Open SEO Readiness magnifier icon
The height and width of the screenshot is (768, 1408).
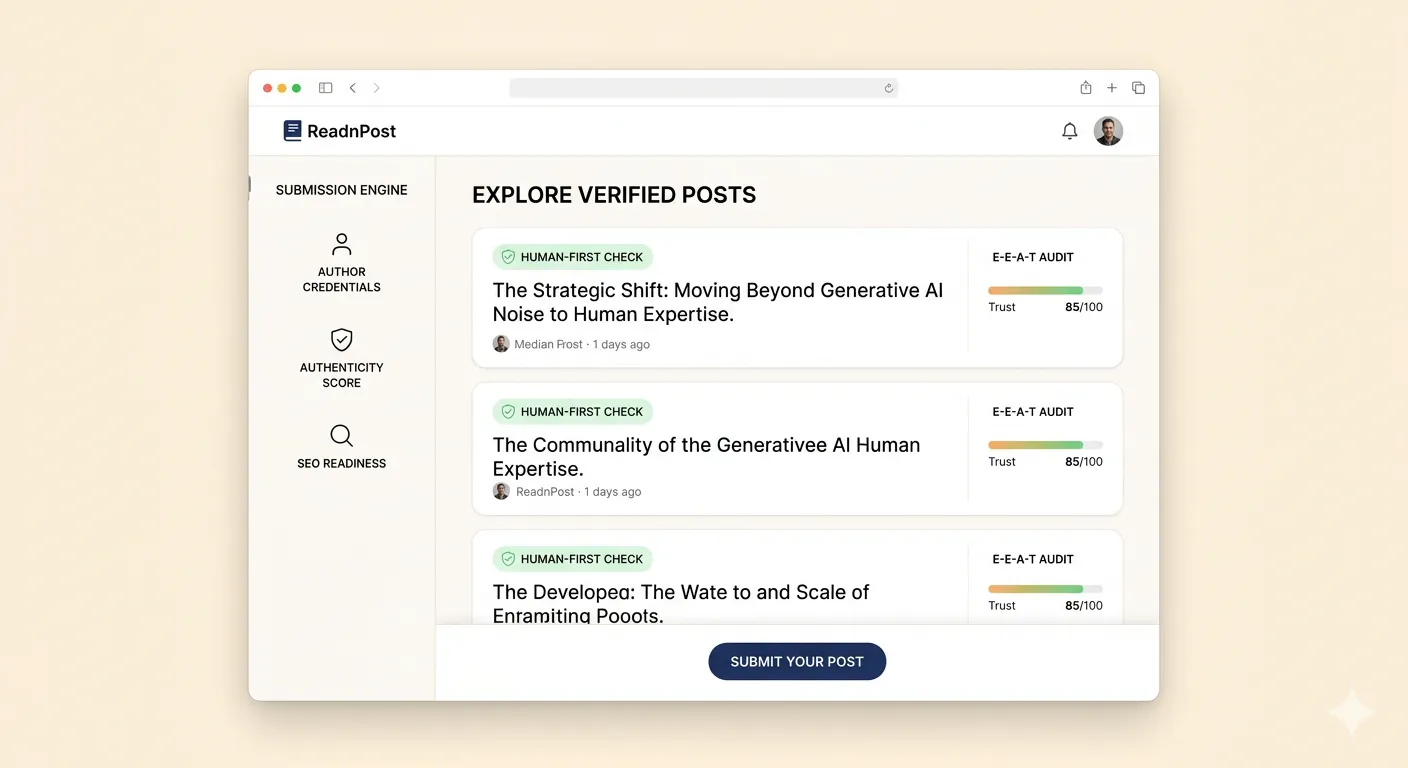click(342, 436)
